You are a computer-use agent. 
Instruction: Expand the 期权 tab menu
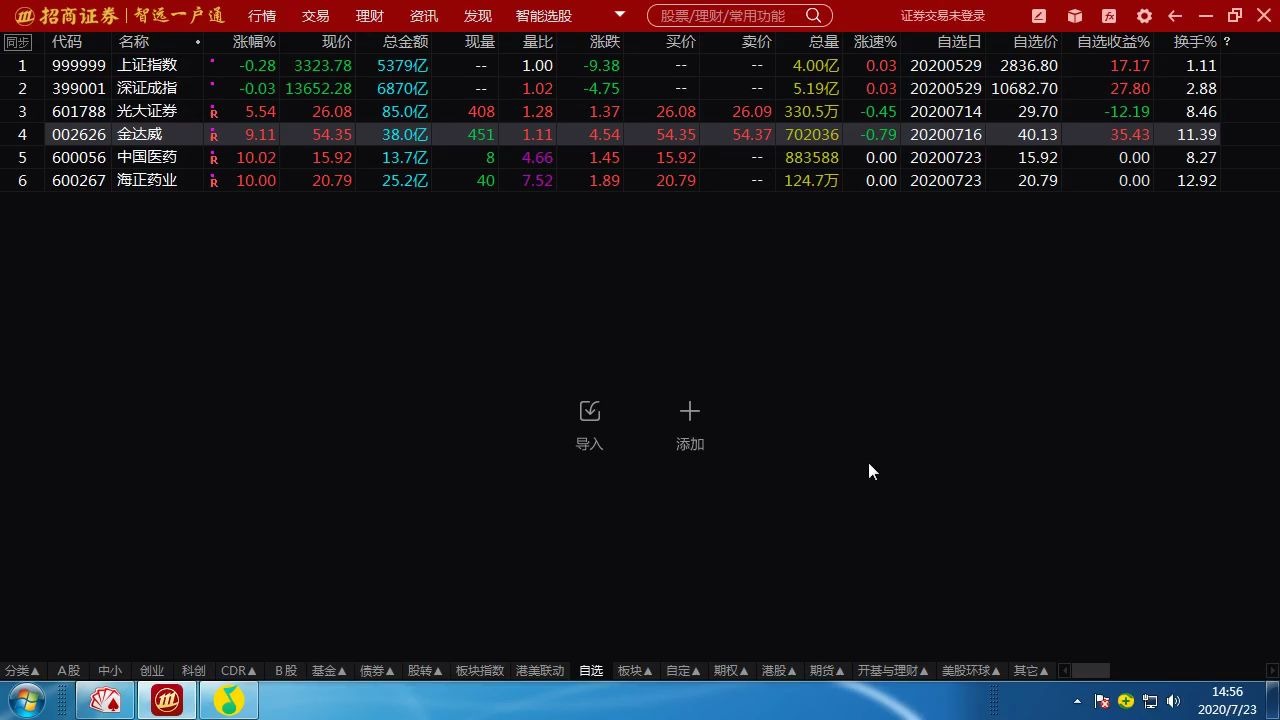pyautogui.click(x=731, y=671)
